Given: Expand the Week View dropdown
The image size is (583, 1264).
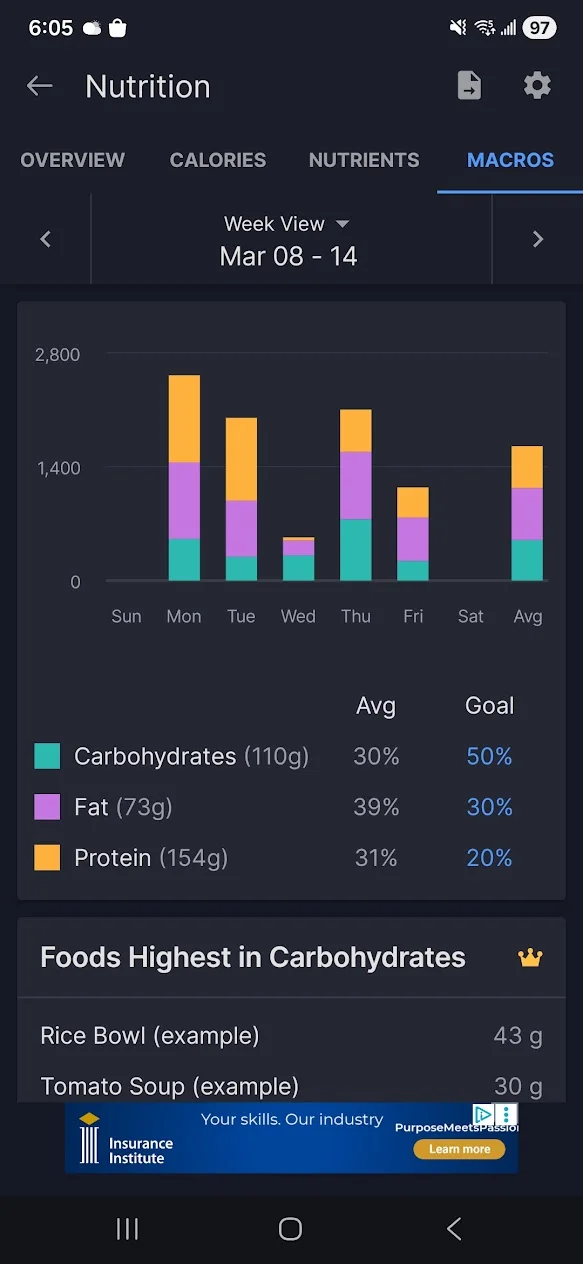Looking at the screenshot, I should 286,224.
